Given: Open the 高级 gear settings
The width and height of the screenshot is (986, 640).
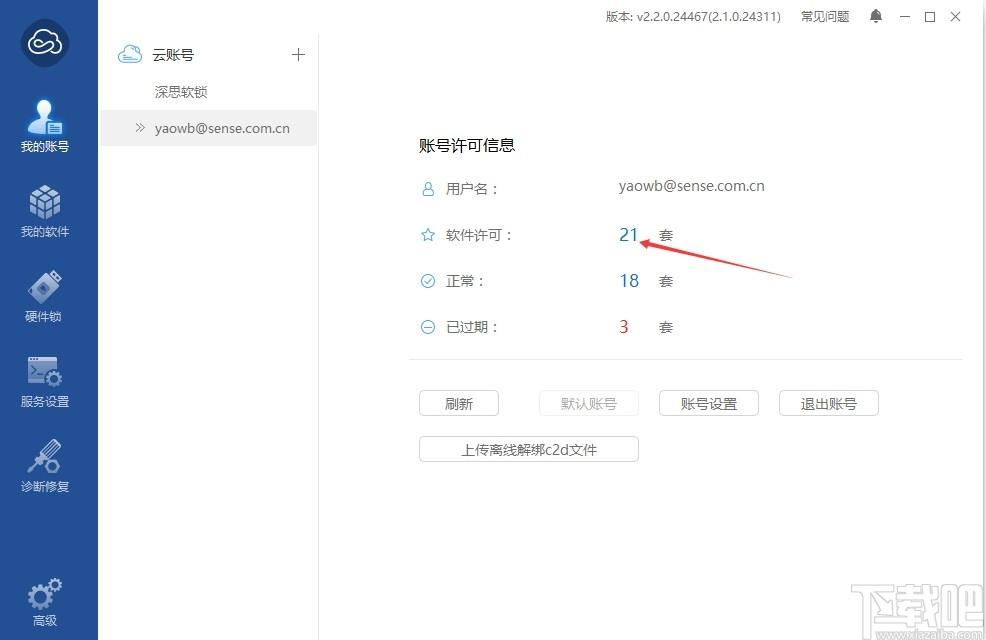Looking at the screenshot, I should coord(45,602).
